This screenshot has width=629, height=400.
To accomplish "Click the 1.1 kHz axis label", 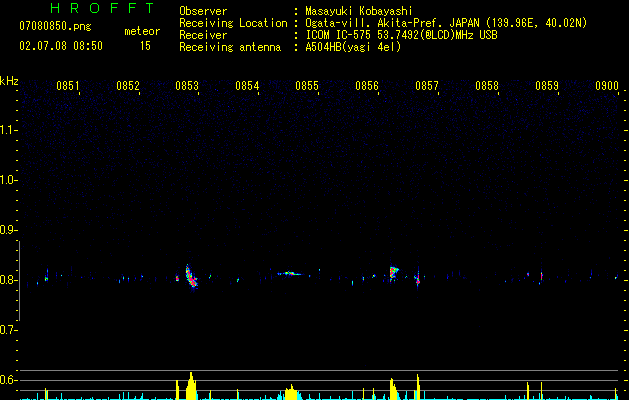I will [x=8, y=130].
